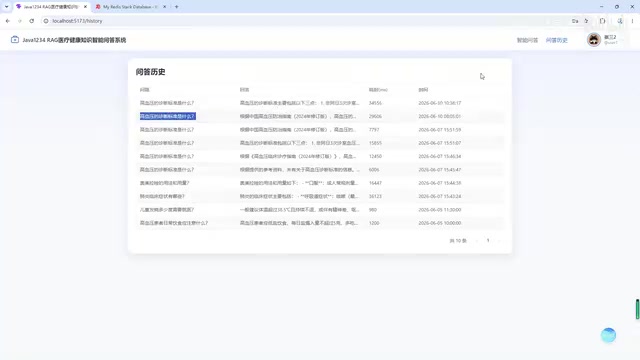Click the duration value 12450
Viewport: 640px width, 360px height.
pyautogui.click(x=375, y=156)
